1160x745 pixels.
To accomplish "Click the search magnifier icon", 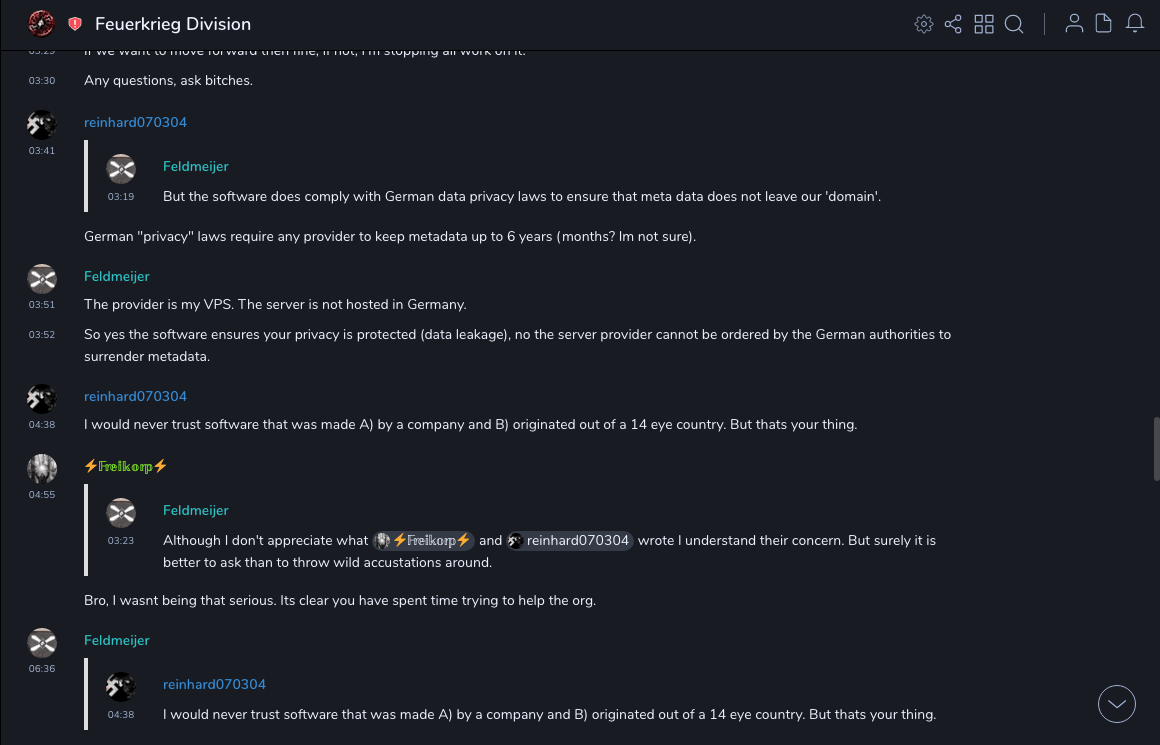I will point(1014,24).
